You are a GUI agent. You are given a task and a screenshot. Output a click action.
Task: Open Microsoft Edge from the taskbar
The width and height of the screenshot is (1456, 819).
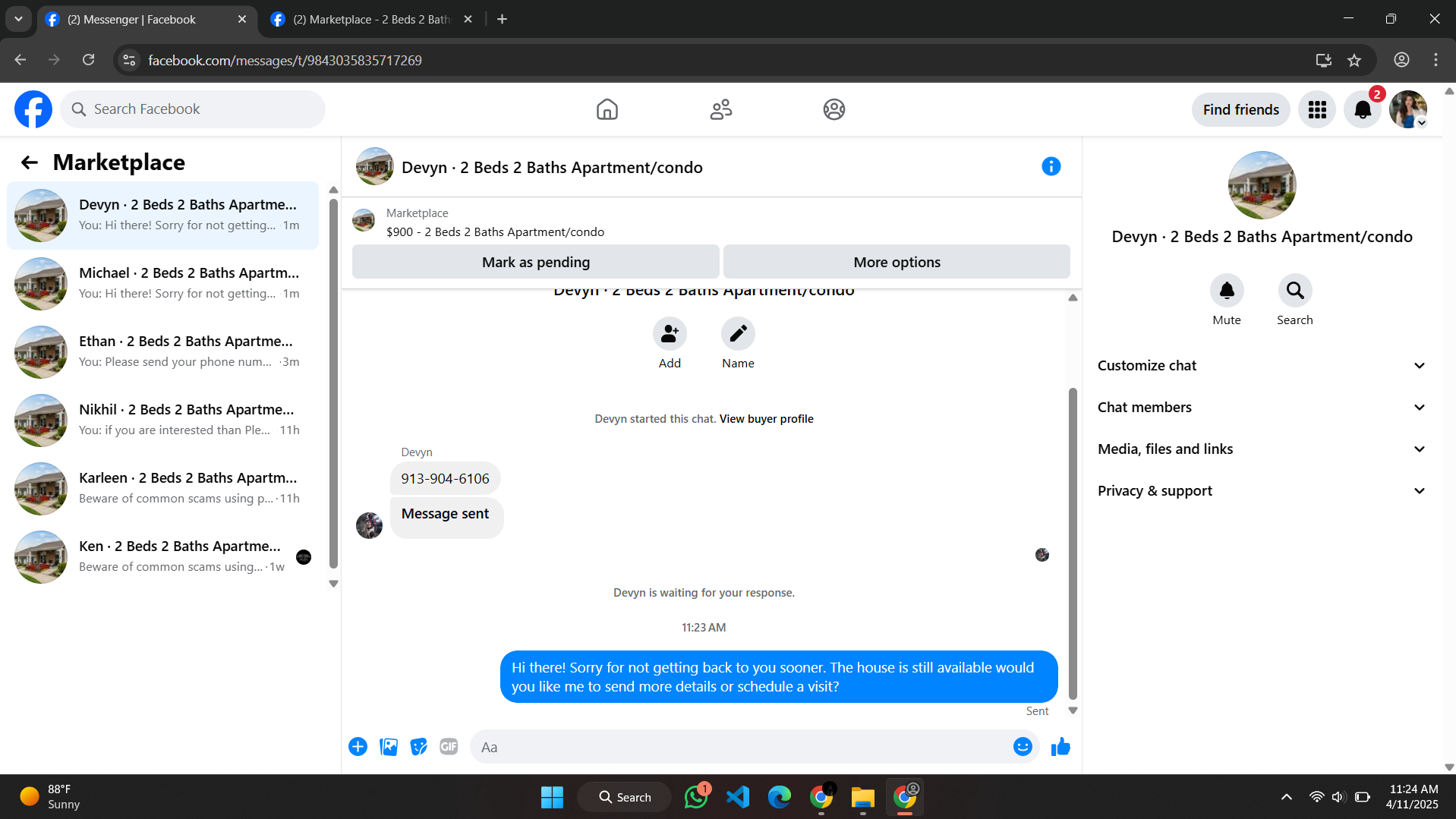pos(780,797)
